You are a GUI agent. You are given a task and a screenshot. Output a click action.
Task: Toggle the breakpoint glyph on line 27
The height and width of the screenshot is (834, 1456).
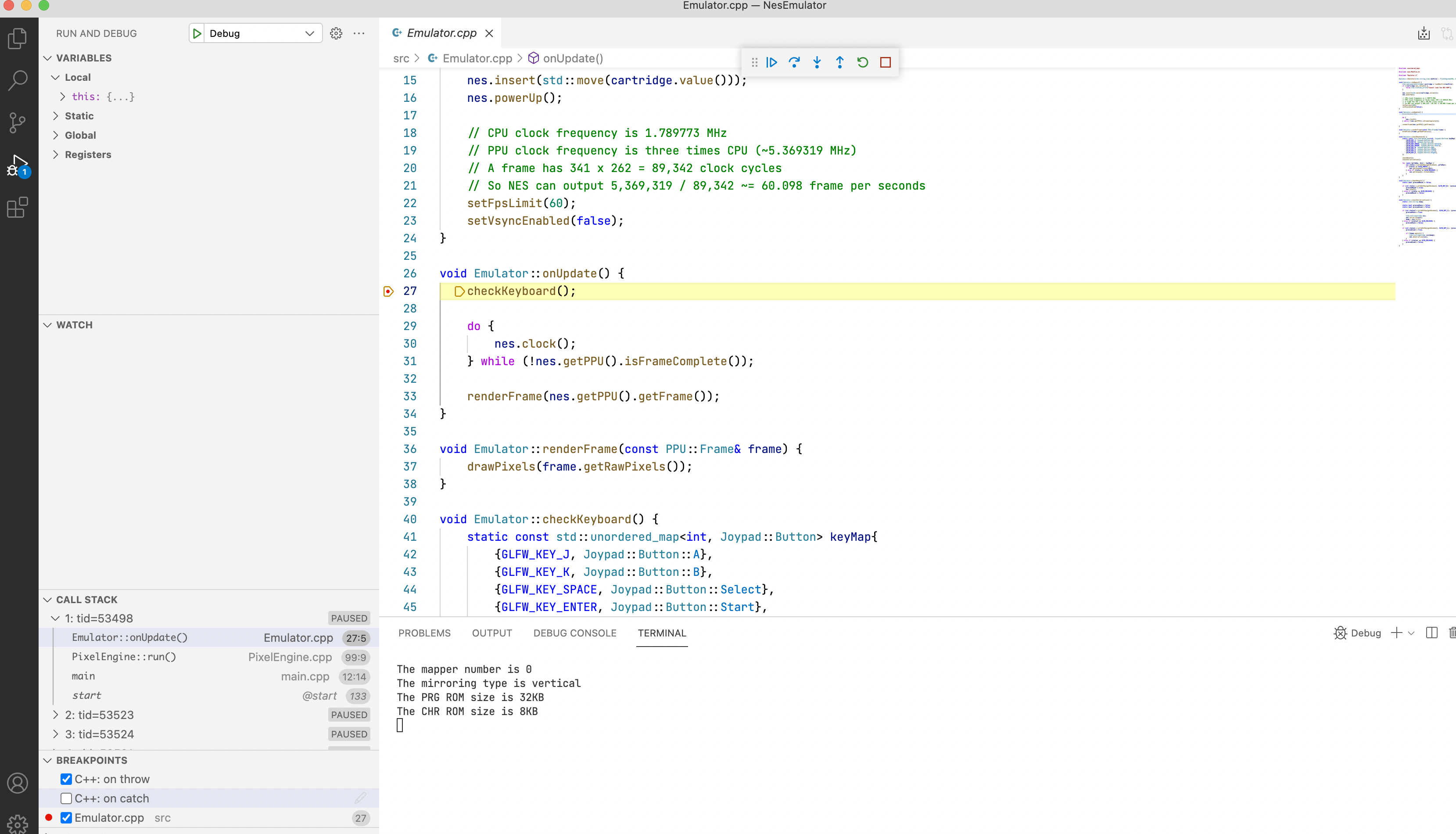pos(388,291)
